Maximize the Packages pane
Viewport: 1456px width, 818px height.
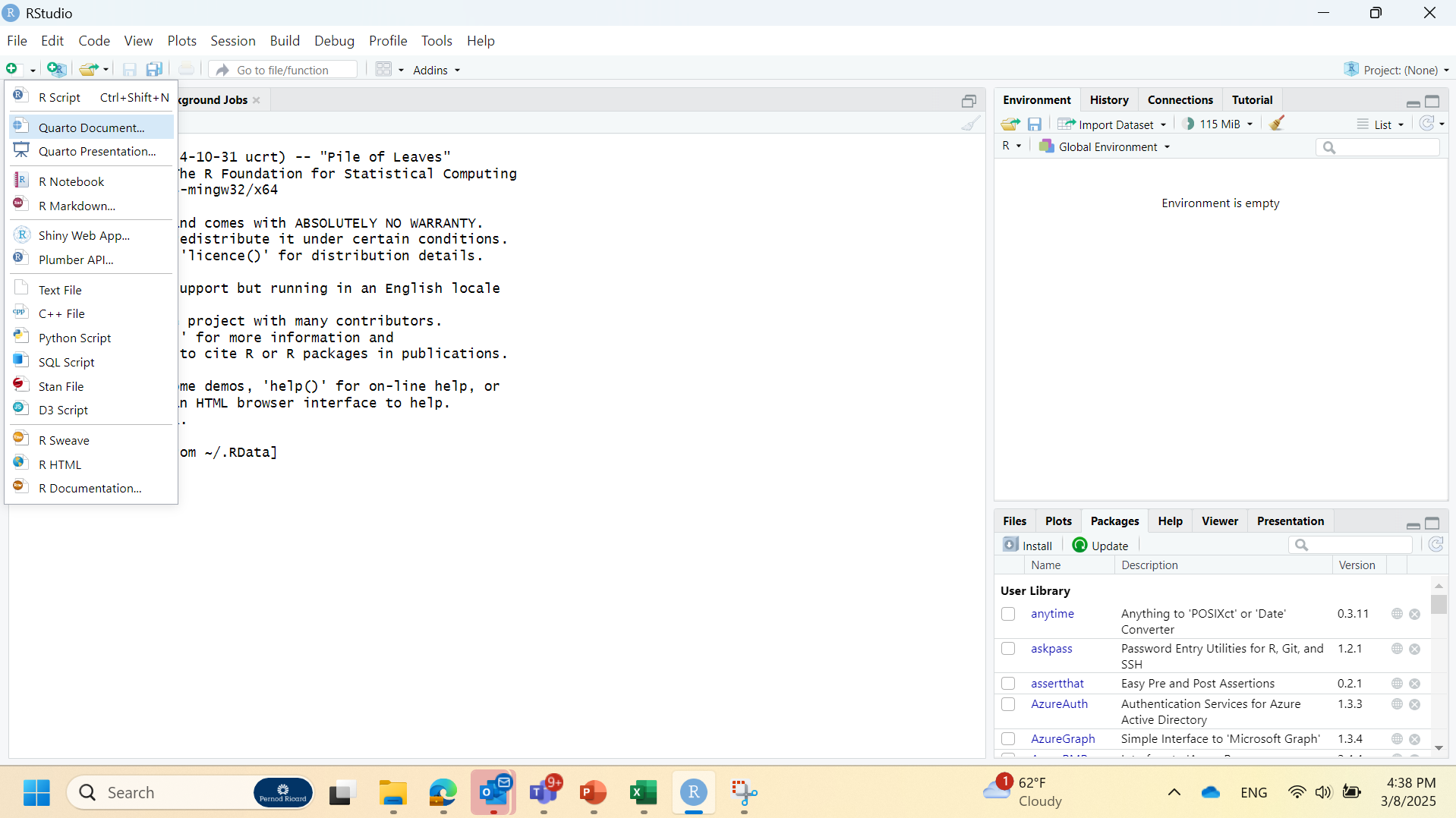point(1432,524)
